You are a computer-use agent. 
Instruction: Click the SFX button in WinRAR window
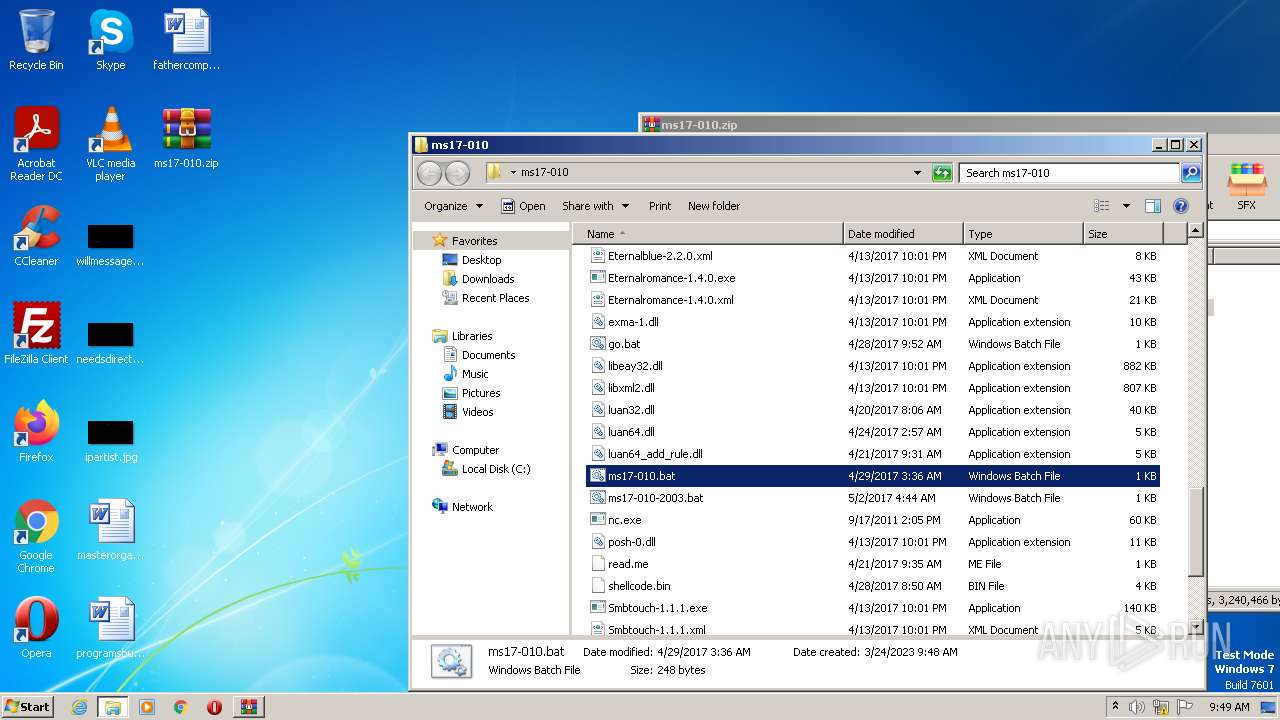click(x=1246, y=187)
